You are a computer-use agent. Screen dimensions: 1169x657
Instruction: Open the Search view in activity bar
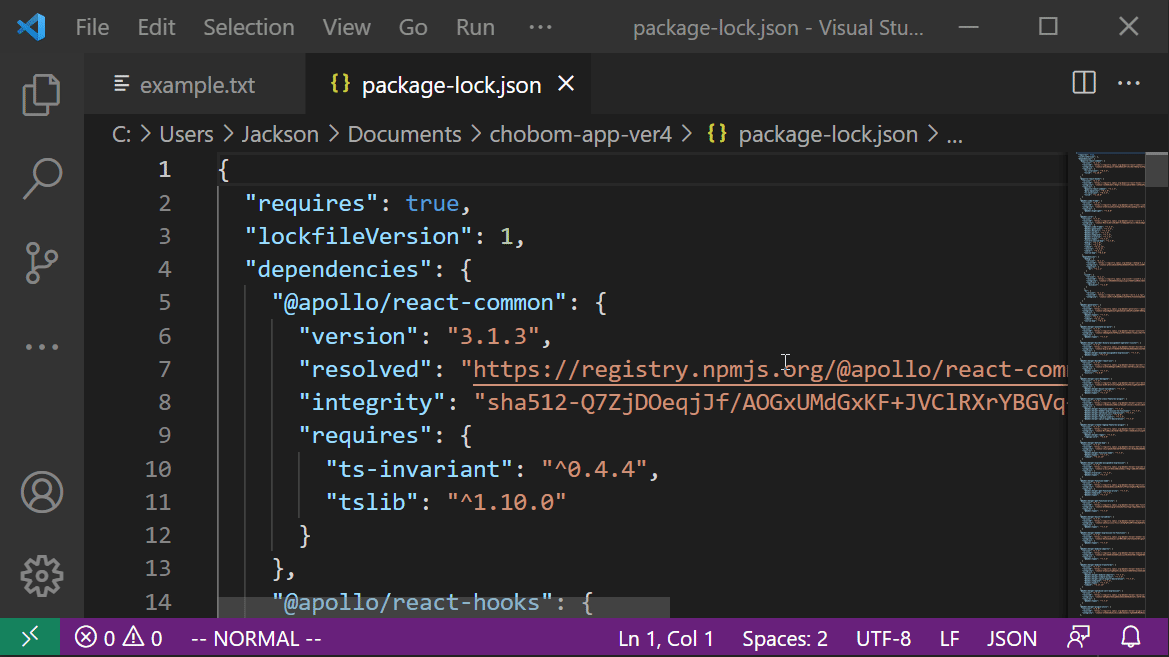(42, 178)
